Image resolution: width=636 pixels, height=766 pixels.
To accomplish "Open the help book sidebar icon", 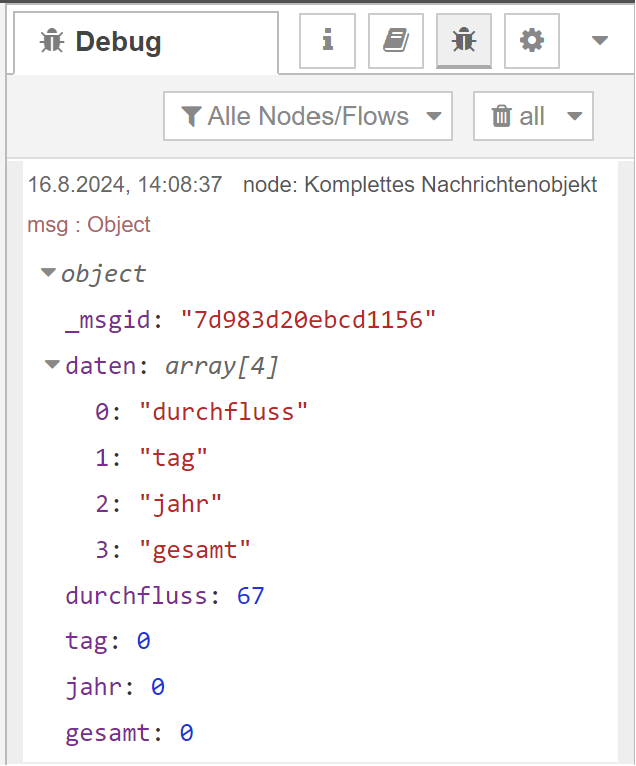I will (x=395, y=41).
